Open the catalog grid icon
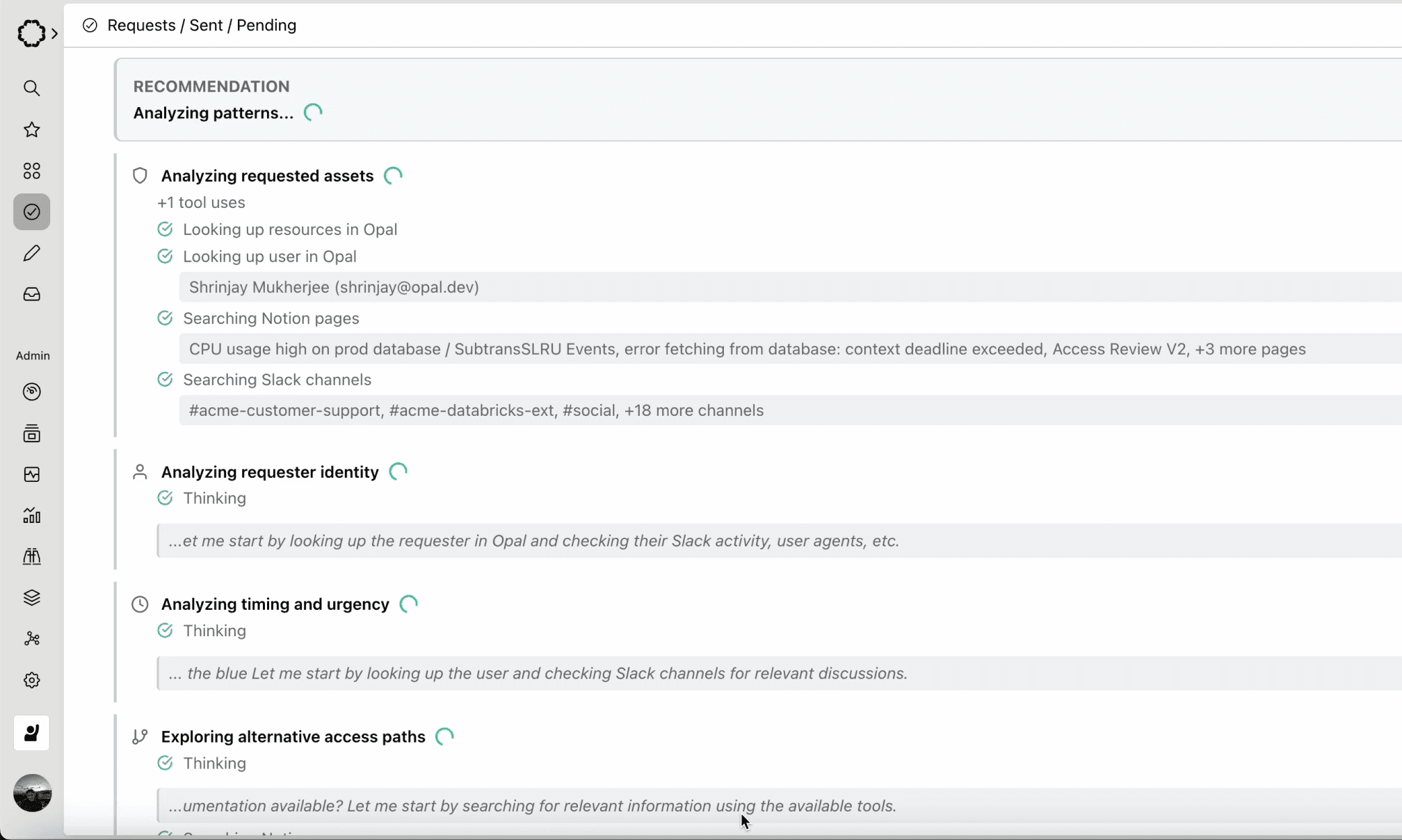1402x840 pixels. [x=31, y=171]
